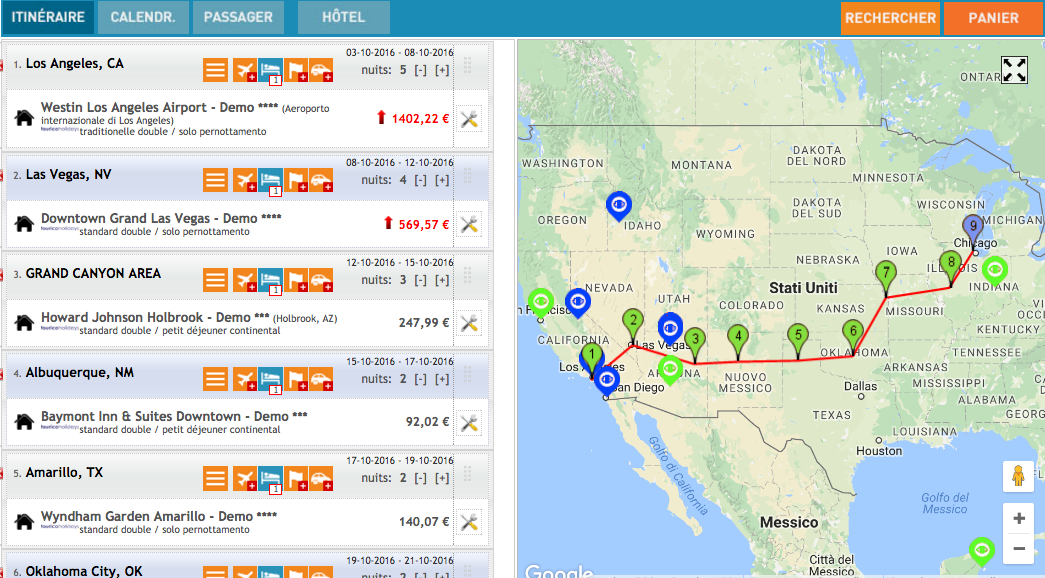The height and width of the screenshot is (578, 1045).
Task: Increase nights for Amarillo
Action: coord(442,478)
